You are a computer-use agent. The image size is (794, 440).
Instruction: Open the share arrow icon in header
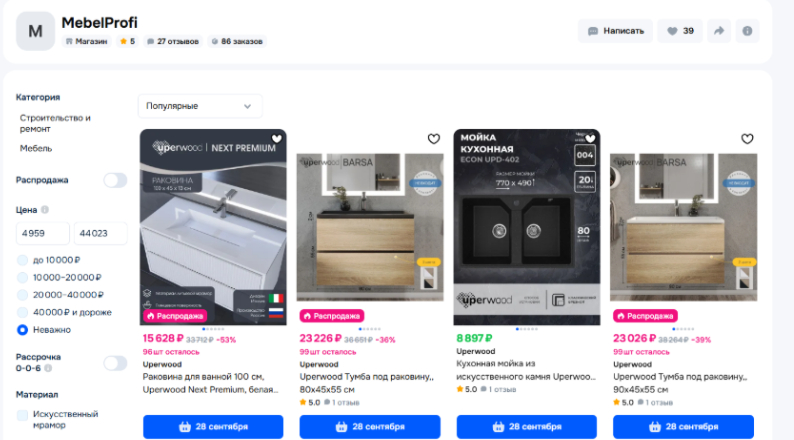pyautogui.click(x=719, y=31)
